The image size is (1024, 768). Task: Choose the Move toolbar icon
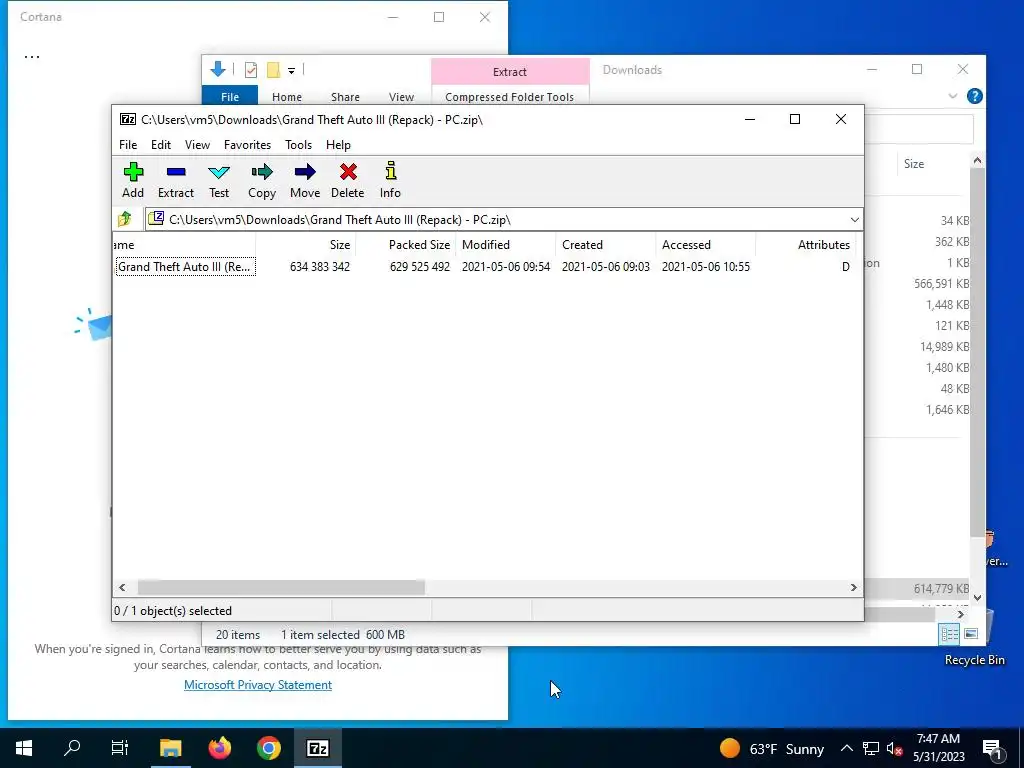305,180
